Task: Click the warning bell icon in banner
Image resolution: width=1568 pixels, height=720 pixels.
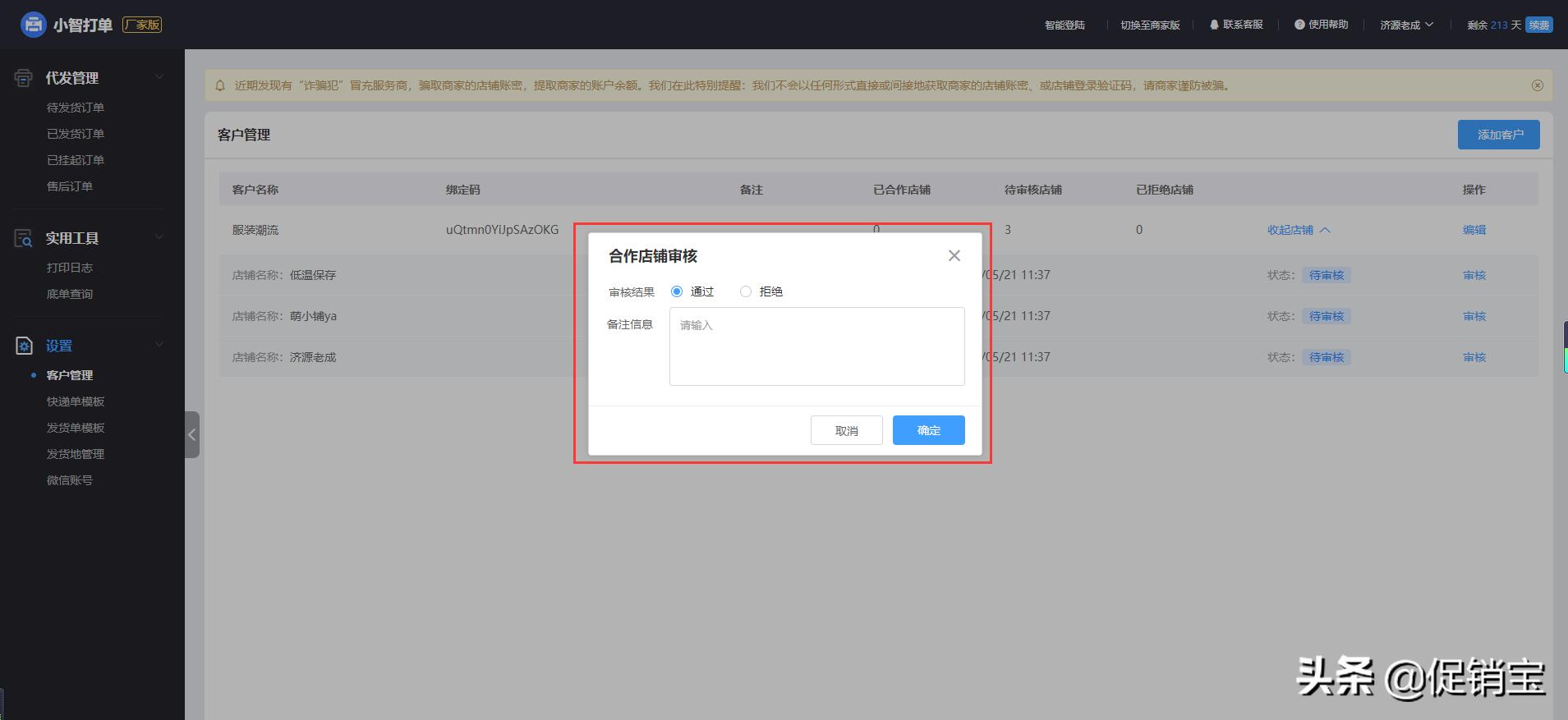Action: [220, 85]
